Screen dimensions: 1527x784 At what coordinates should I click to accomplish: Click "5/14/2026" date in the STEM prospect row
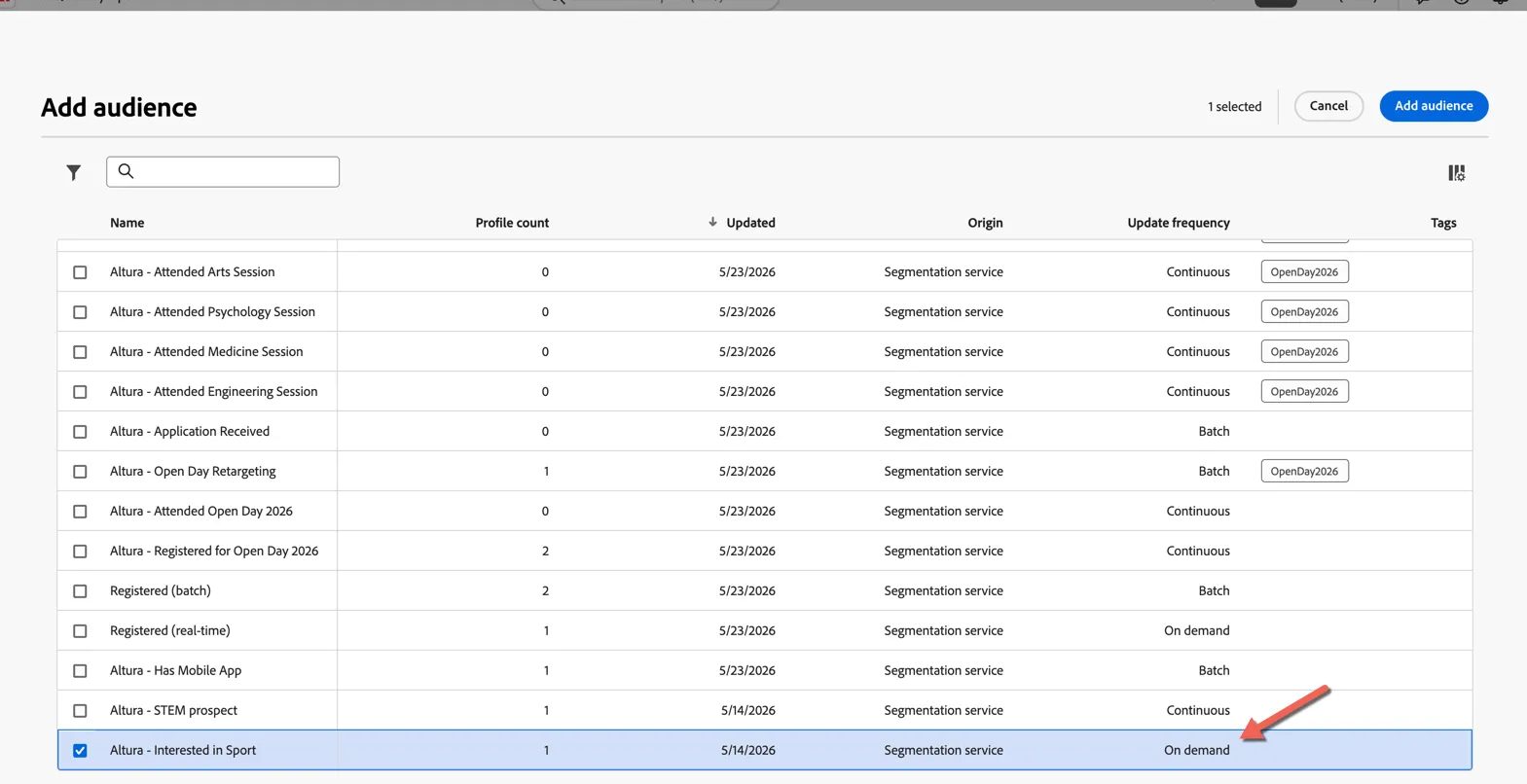[x=748, y=710]
